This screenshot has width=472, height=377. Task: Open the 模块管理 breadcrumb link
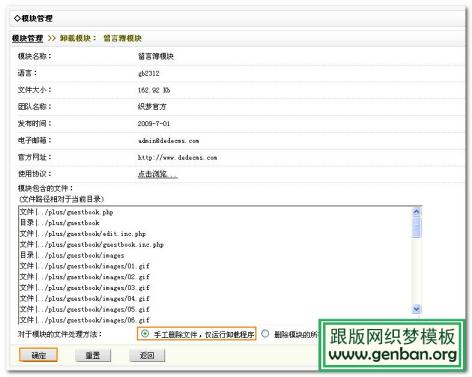27,38
